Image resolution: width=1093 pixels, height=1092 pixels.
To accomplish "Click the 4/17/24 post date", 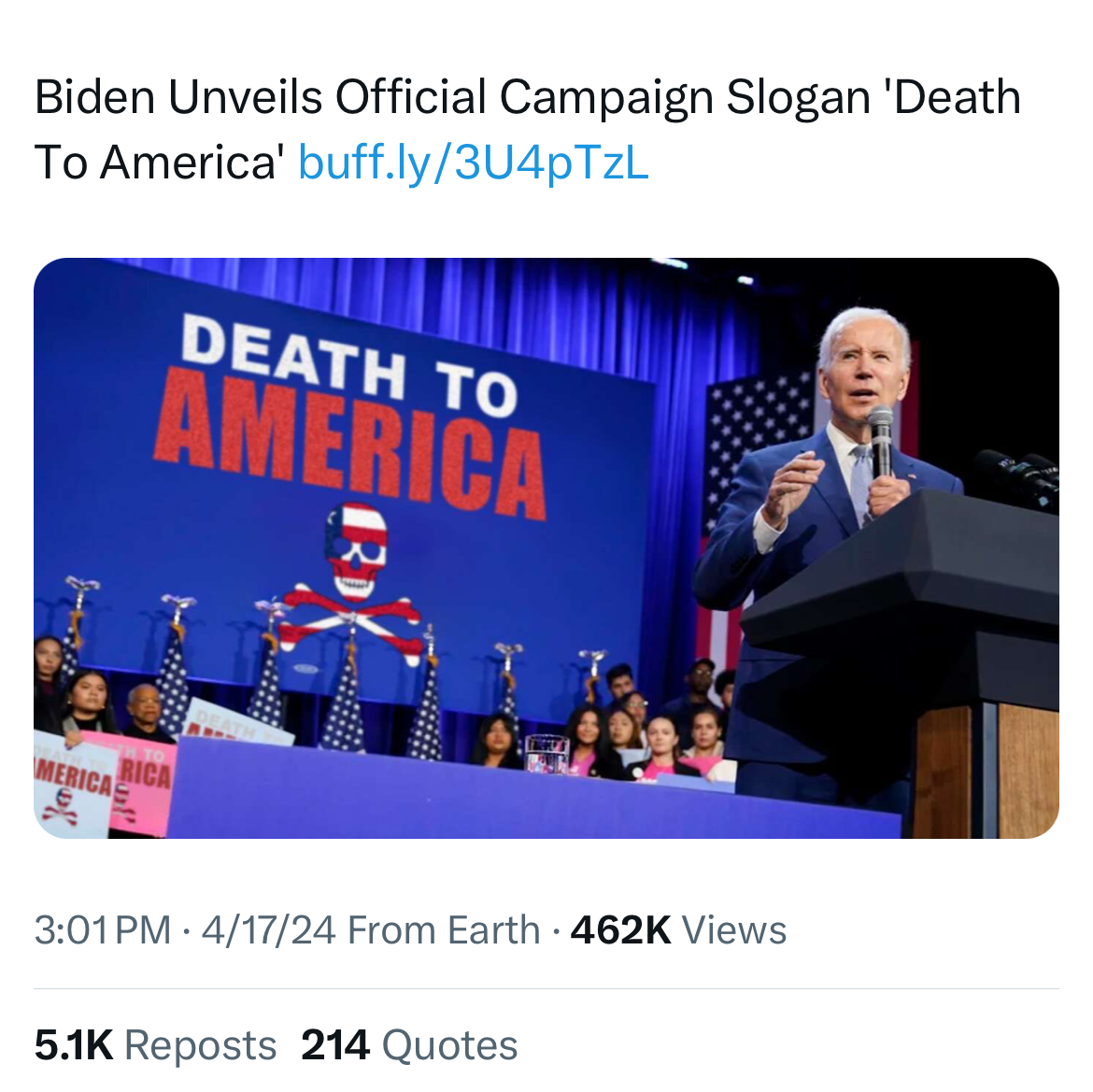I will (268, 930).
